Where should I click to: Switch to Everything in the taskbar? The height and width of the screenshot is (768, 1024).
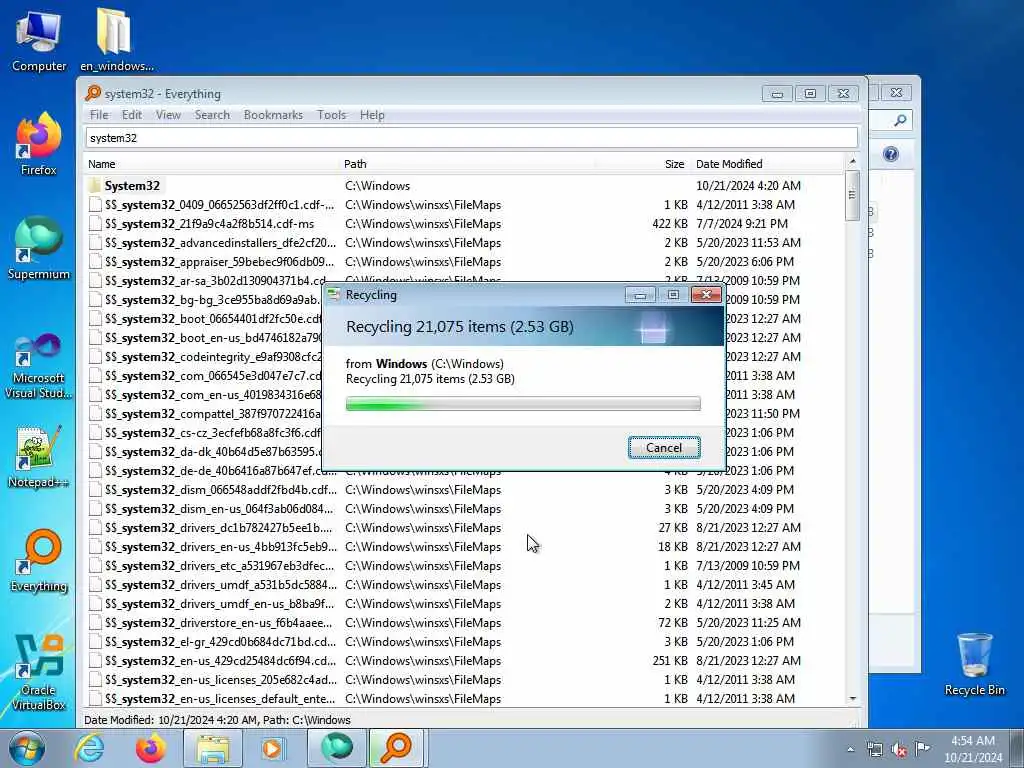tap(397, 748)
